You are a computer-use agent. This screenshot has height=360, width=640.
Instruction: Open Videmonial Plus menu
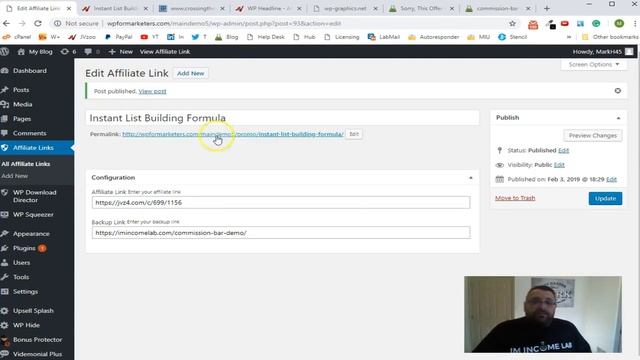click(x=37, y=354)
